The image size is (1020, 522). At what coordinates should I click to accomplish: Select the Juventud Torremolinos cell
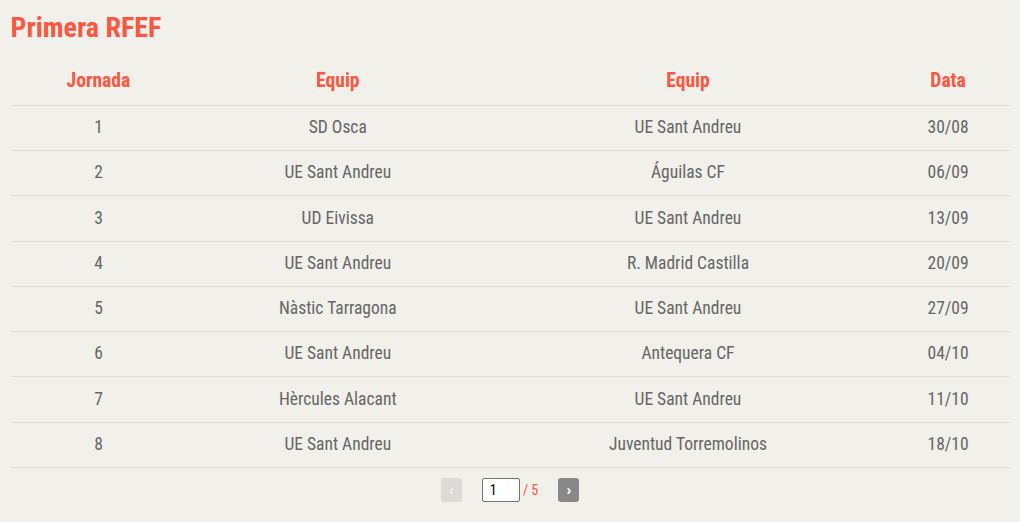pos(688,443)
